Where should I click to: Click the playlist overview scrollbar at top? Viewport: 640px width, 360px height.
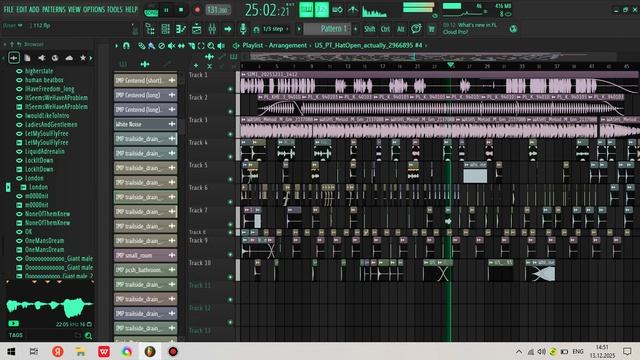pyautogui.click(x=433, y=56)
